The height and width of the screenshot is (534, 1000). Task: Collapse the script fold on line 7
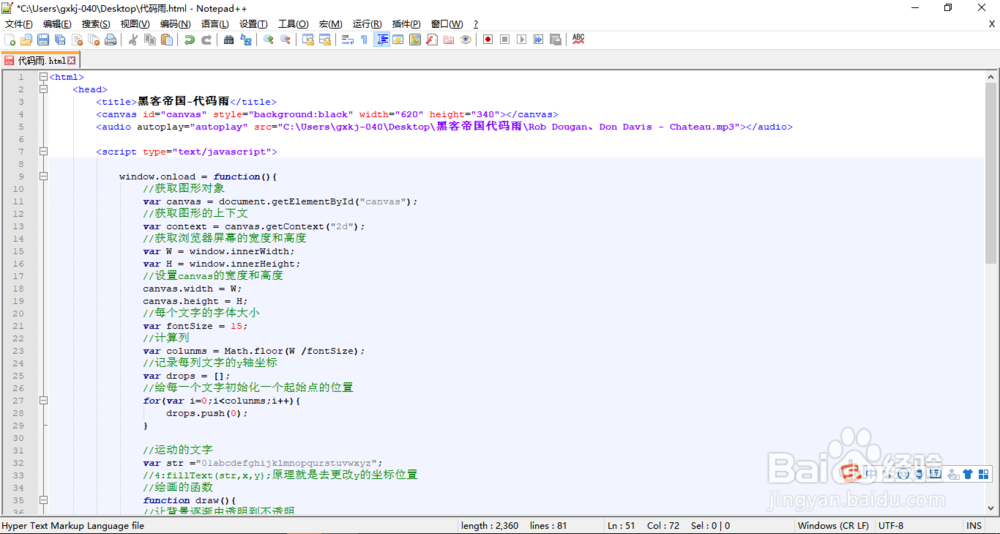(x=43, y=152)
